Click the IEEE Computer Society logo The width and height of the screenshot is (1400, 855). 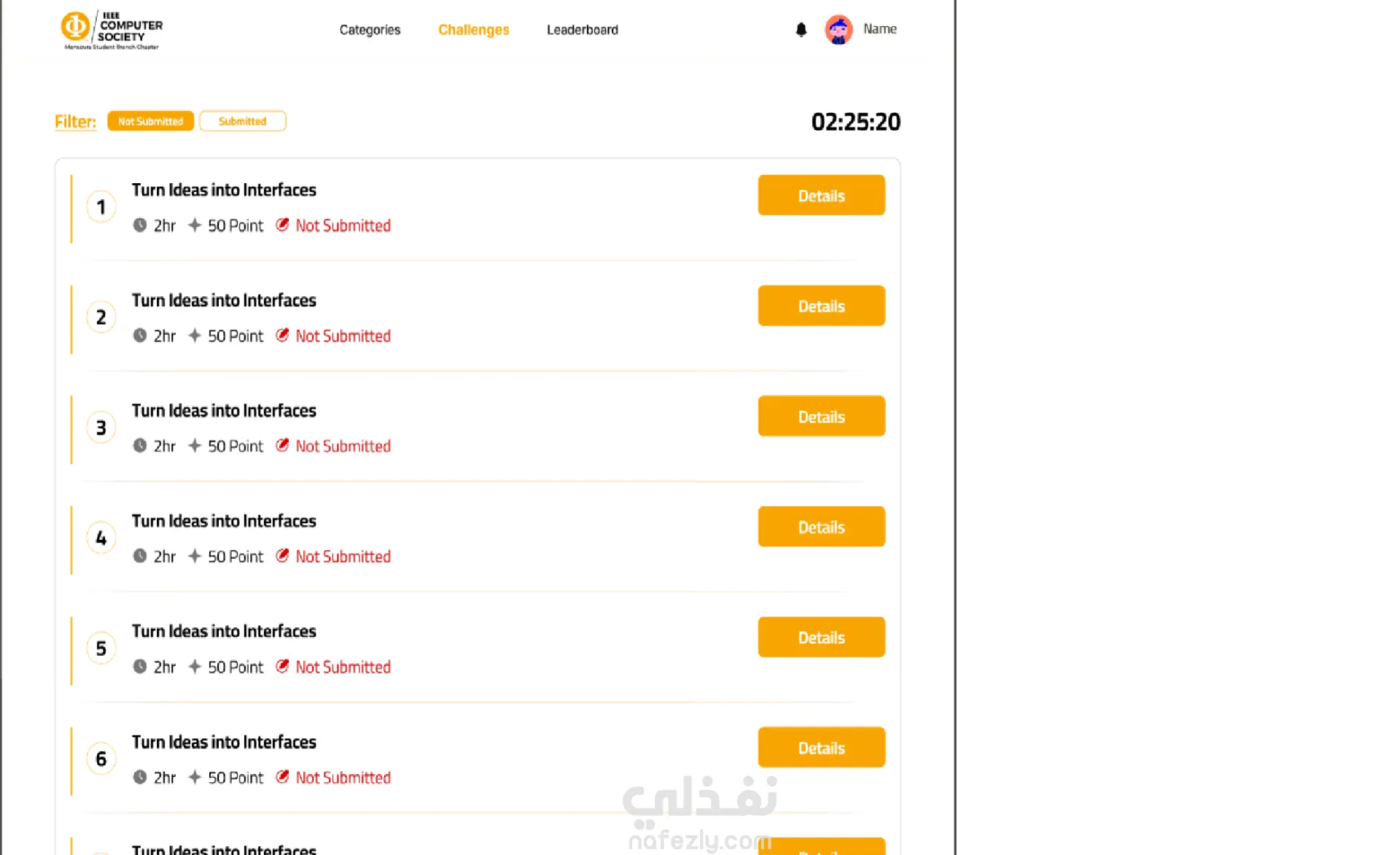tap(112, 30)
